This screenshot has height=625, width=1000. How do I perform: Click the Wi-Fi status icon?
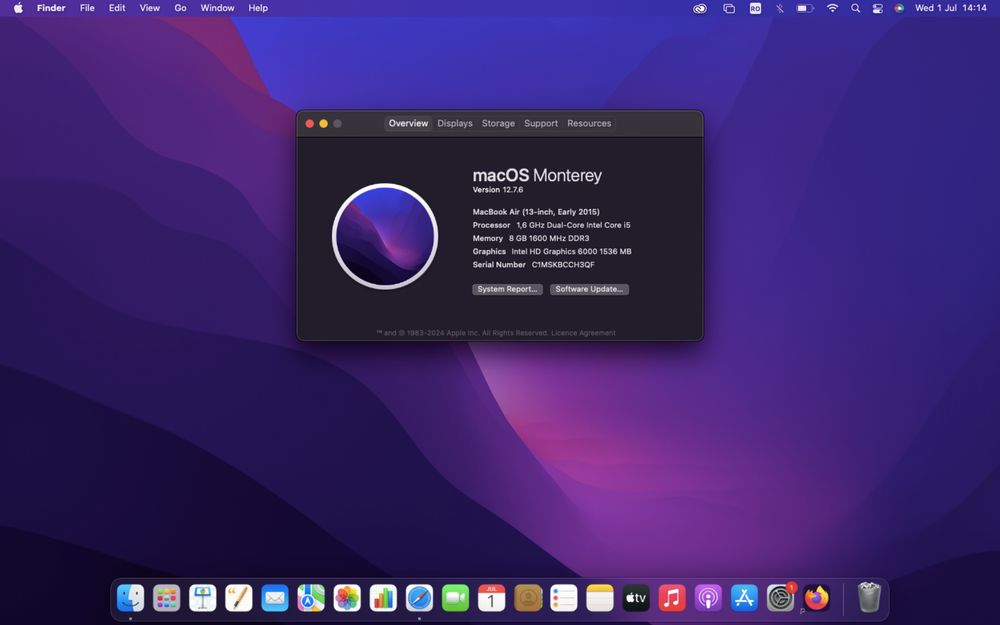(x=832, y=8)
